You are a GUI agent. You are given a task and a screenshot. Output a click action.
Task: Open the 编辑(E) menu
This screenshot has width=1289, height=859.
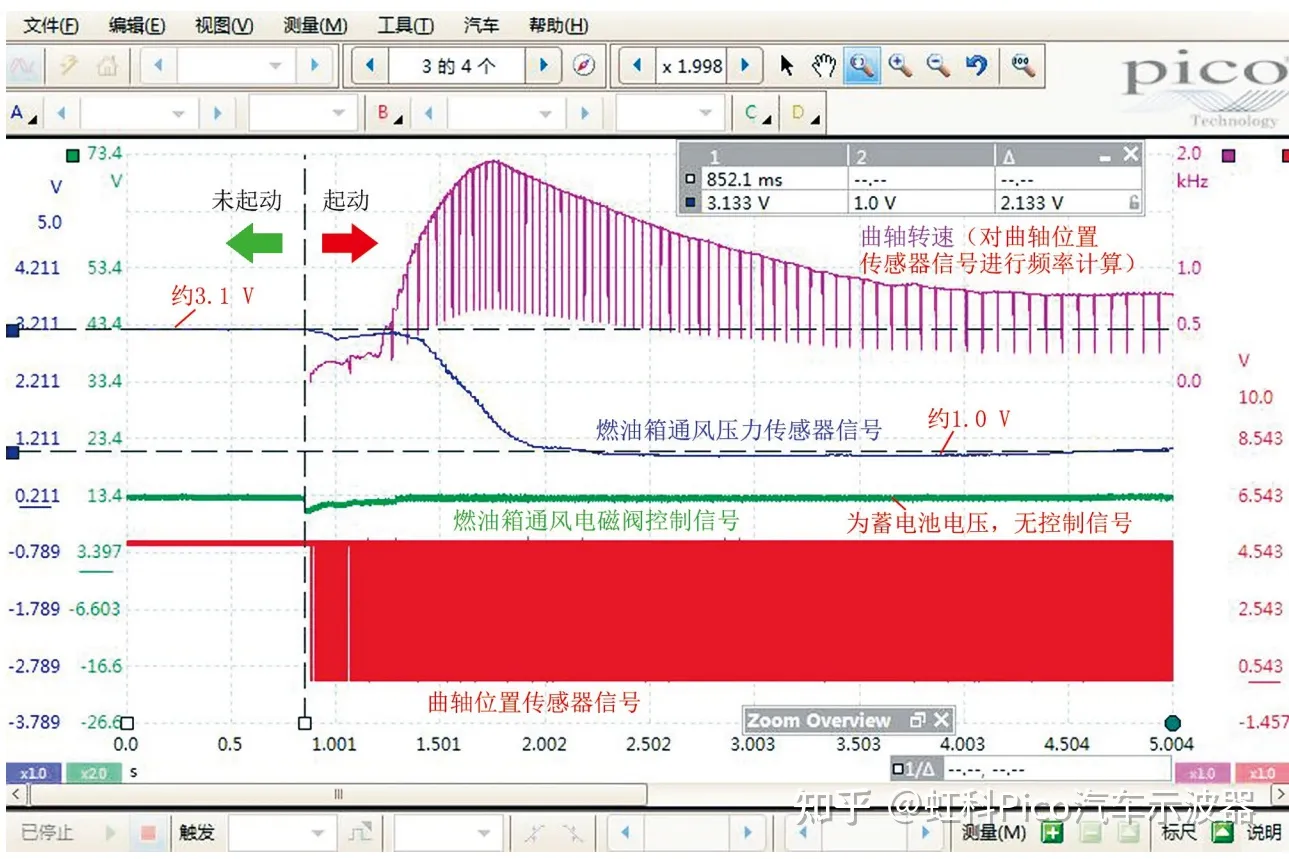(136, 25)
